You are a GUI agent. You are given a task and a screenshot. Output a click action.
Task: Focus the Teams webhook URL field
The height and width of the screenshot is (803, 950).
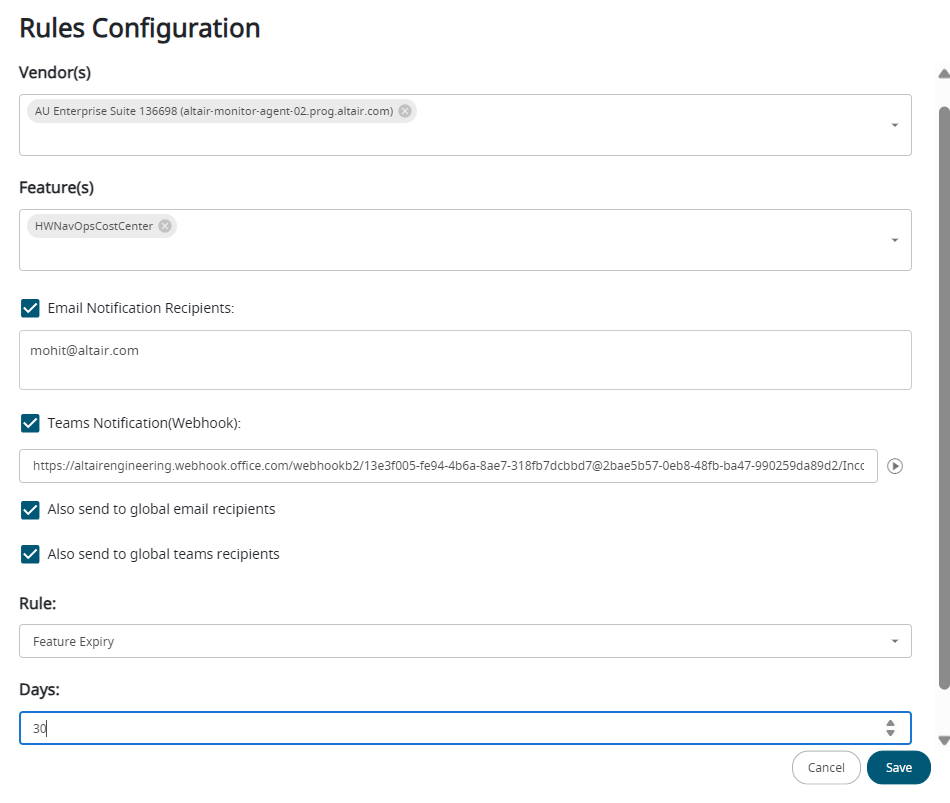point(448,466)
